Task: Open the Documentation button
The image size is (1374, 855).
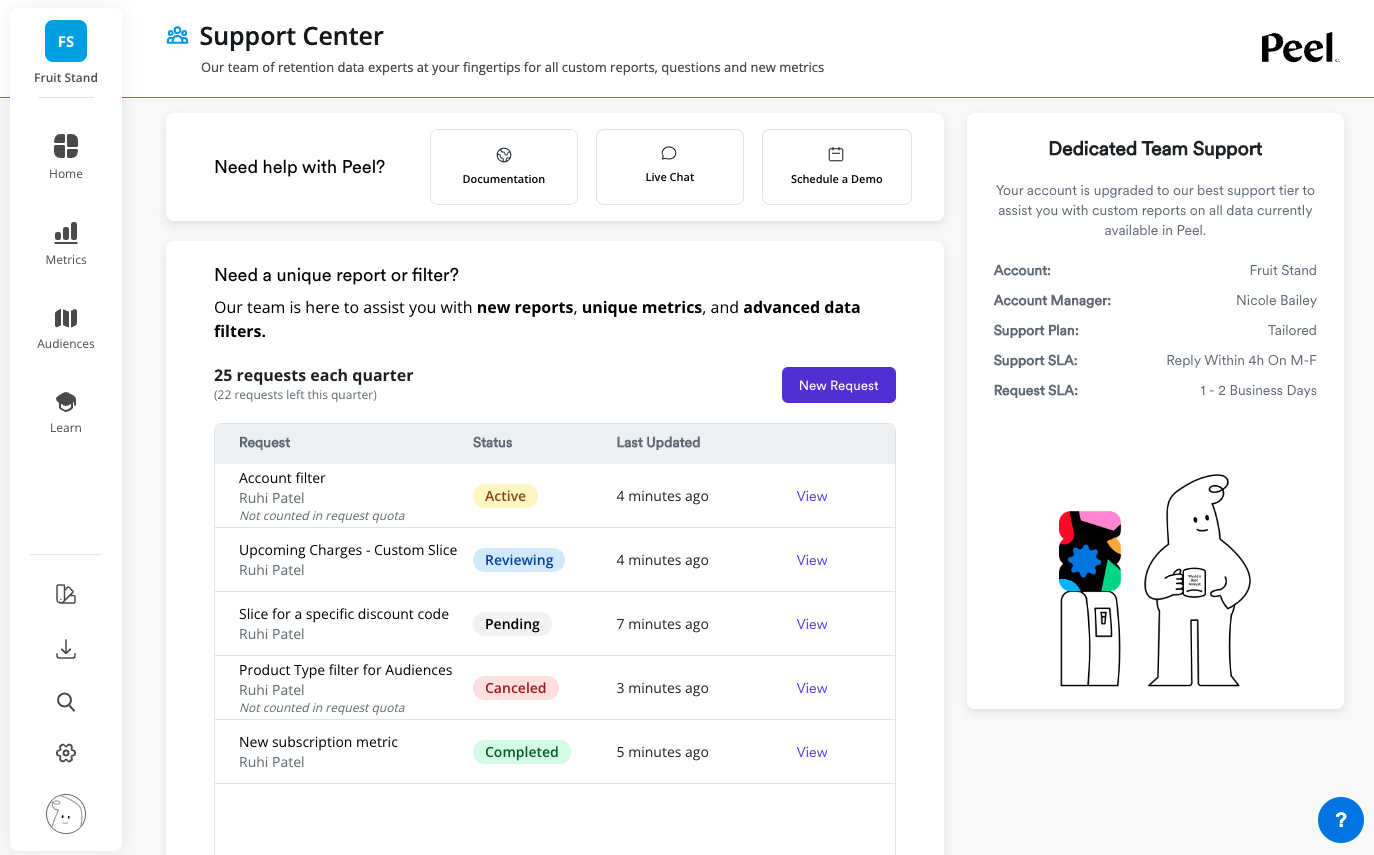Action: (504, 167)
